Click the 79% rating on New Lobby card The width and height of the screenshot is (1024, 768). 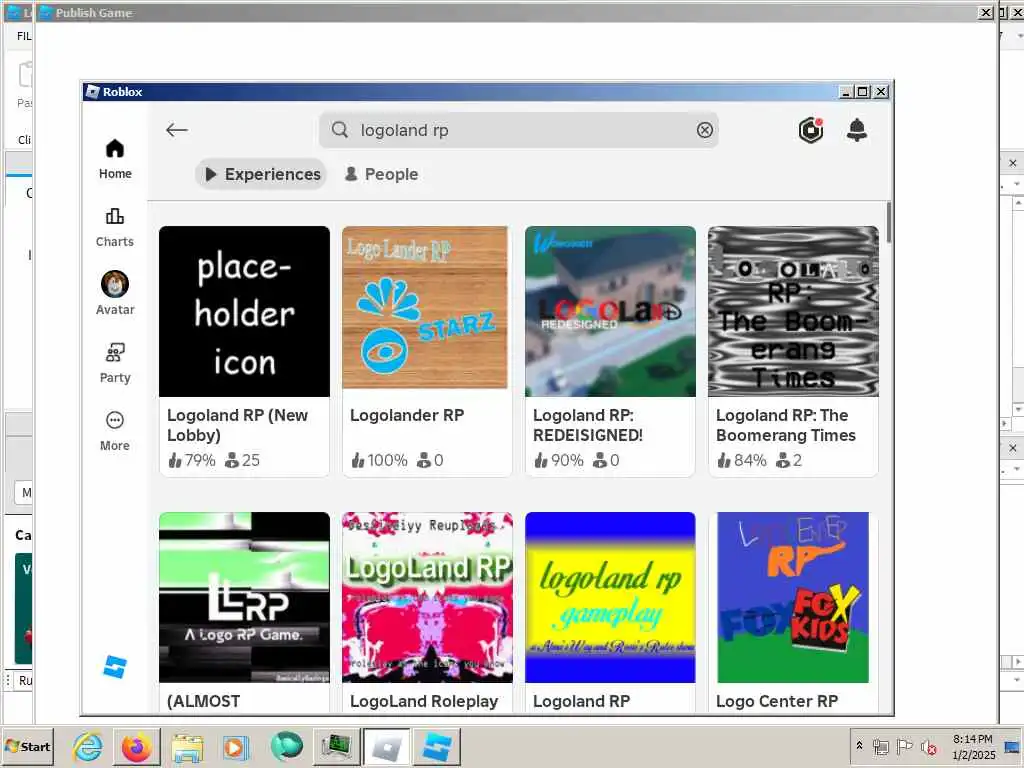coord(191,460)
